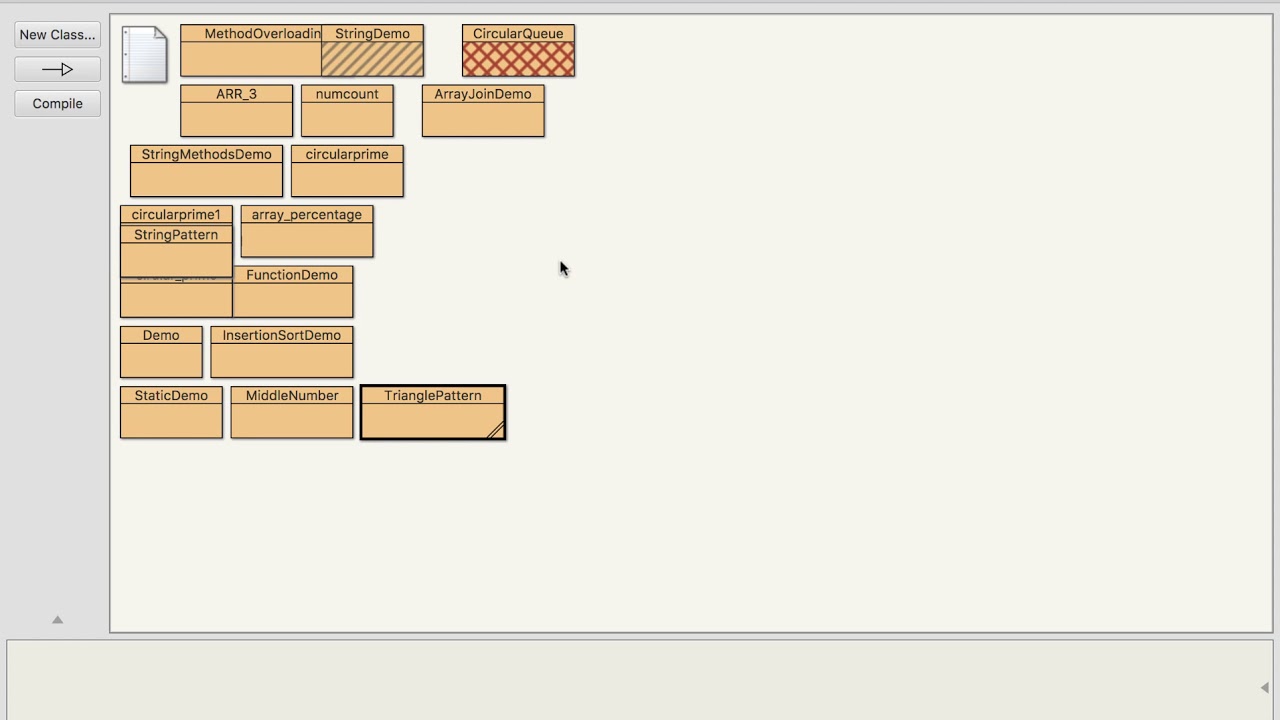Click resize handle of TrianglePattern class
1280x720 pixels.
coord(496,430)
